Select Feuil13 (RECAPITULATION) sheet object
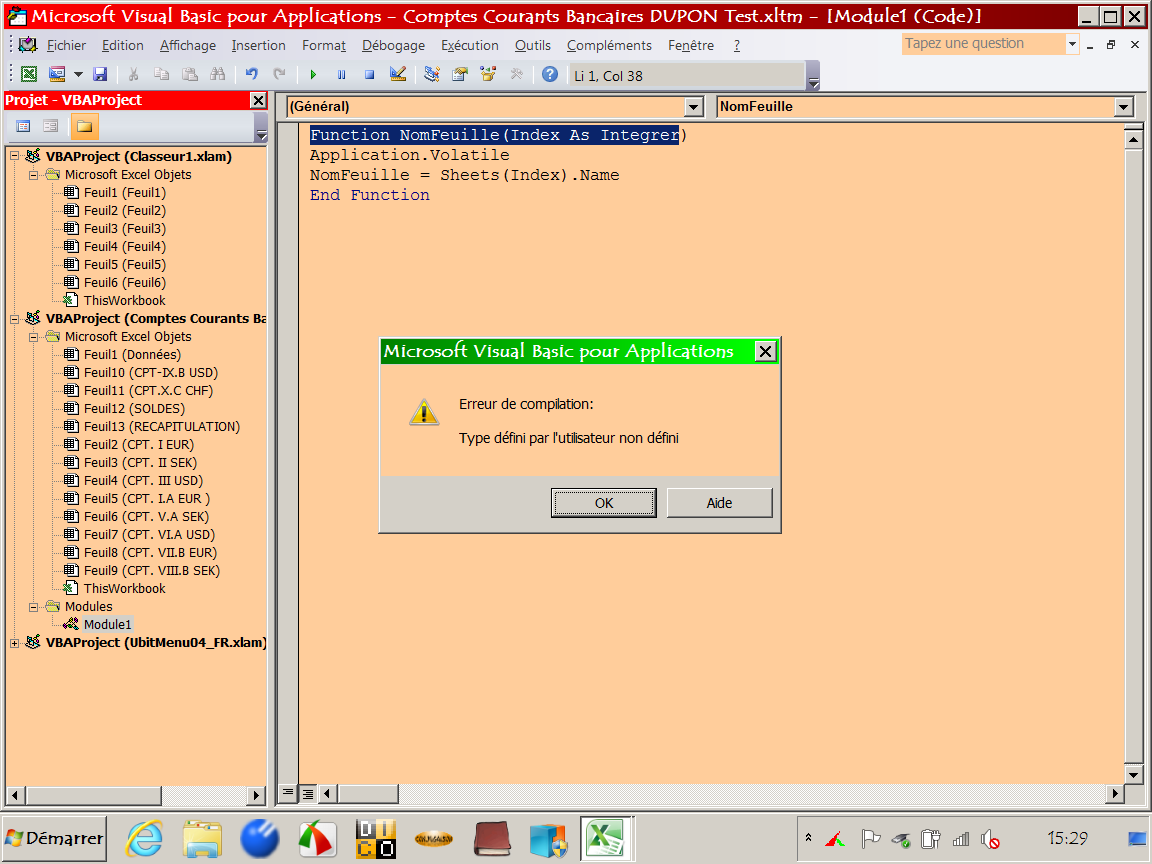The image size is (1152, 864). (162, 427)
